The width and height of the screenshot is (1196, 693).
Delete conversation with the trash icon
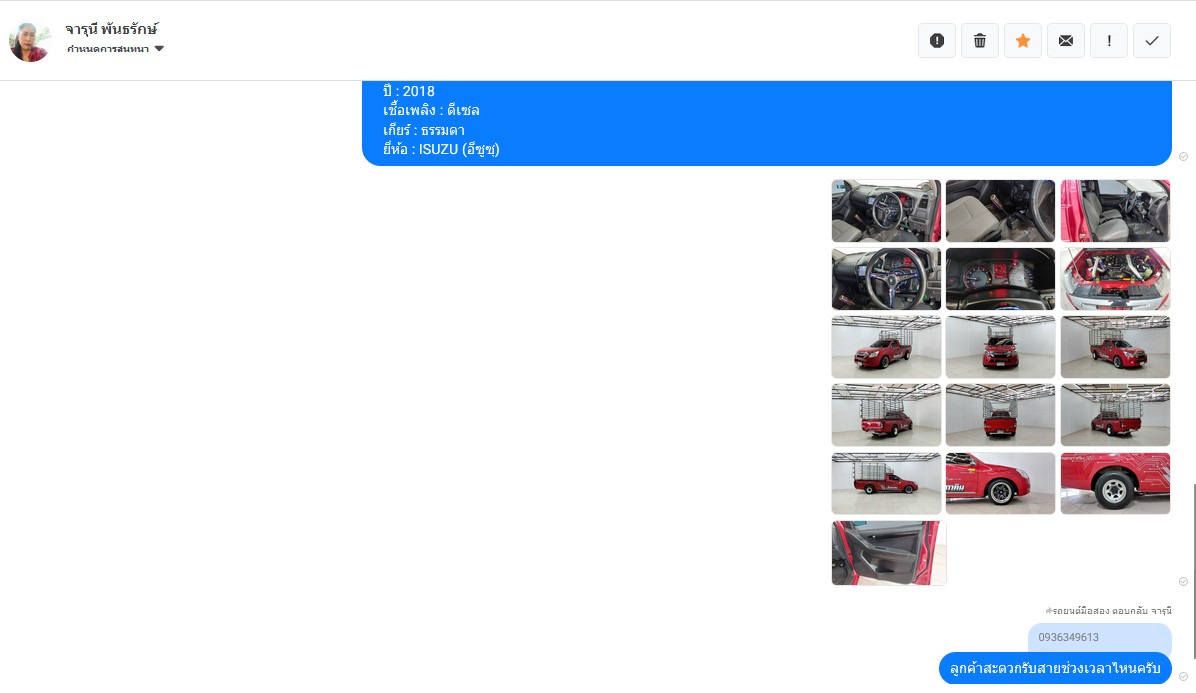pos(980,41)
